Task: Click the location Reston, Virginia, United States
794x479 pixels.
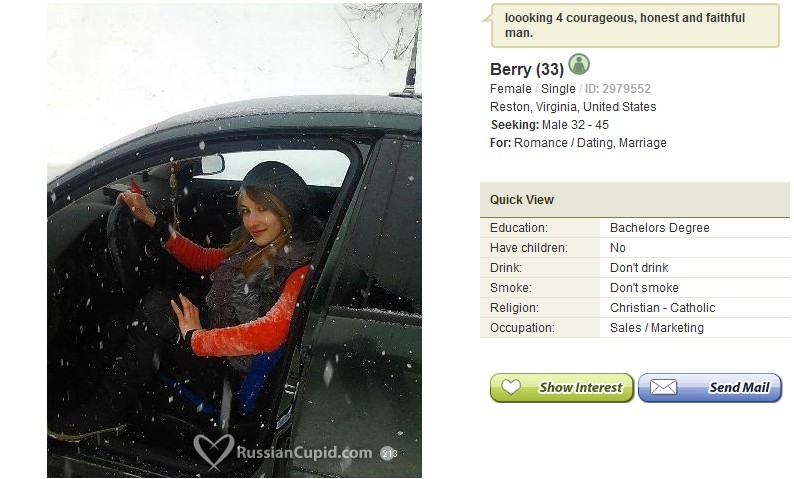Action: (x=573, y=107)
